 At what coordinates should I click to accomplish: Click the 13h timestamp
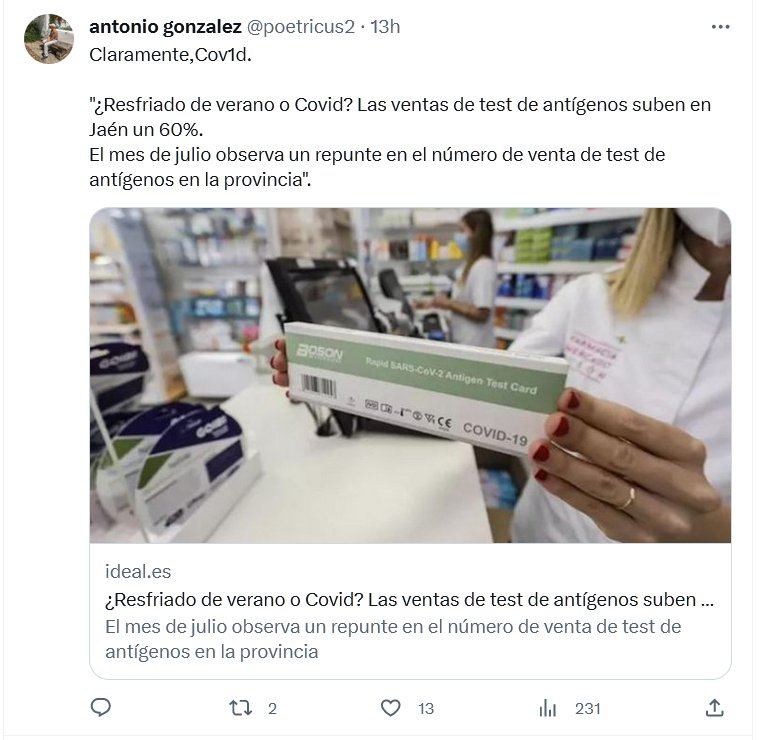coord(385,27)
